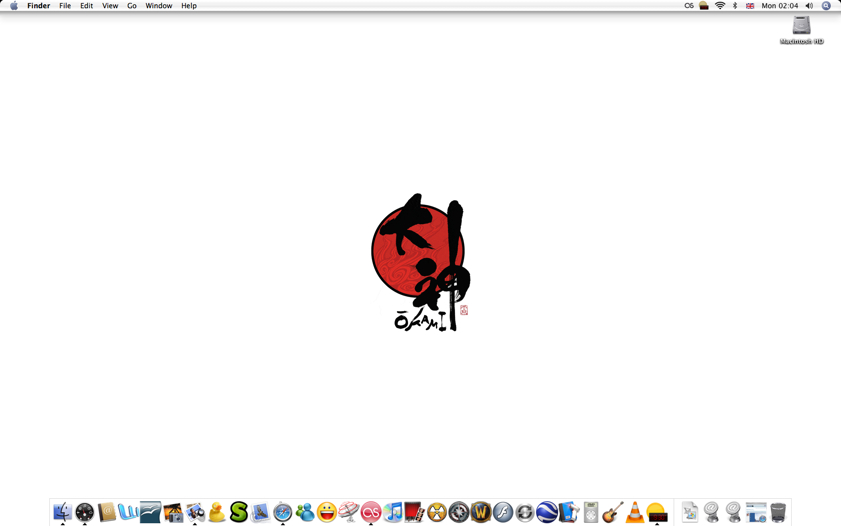Open the green S app icon
The width and height of the screenshot is (841, 526).
click(x=239, y=512)
